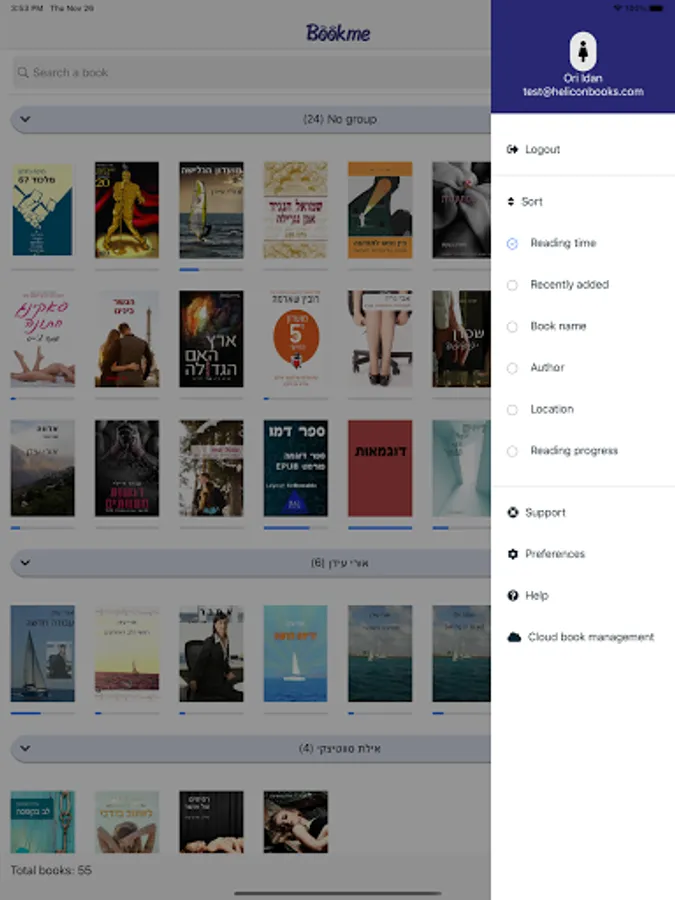Open the orange-title sailboat book cover
675x900 pixels.
(296, 653)
